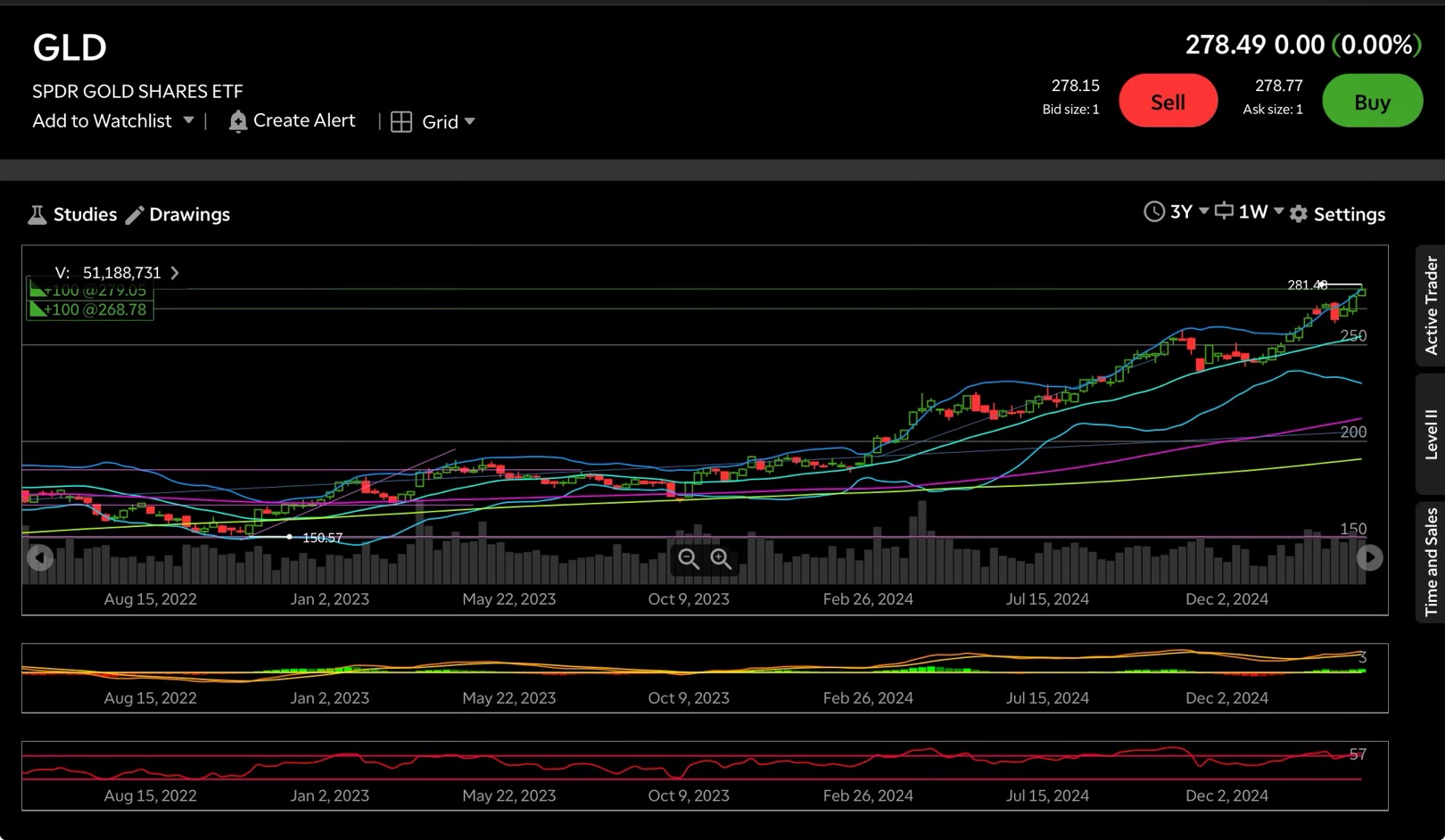Select the +100 @268.78 position marker
Screen dimensions: 1445x840
tap(89, 309)
